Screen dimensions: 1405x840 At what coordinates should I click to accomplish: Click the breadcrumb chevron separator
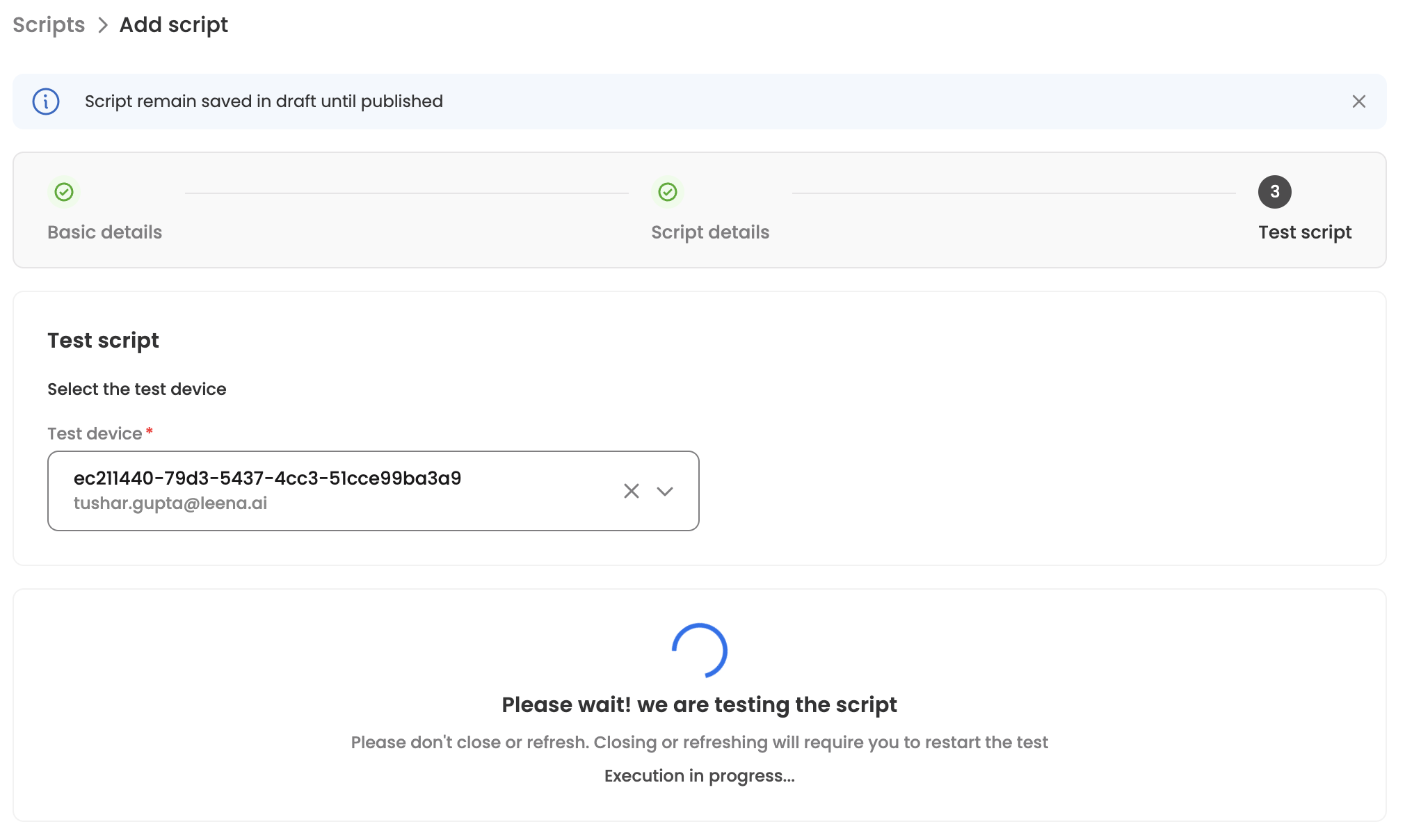coord(103,25)
